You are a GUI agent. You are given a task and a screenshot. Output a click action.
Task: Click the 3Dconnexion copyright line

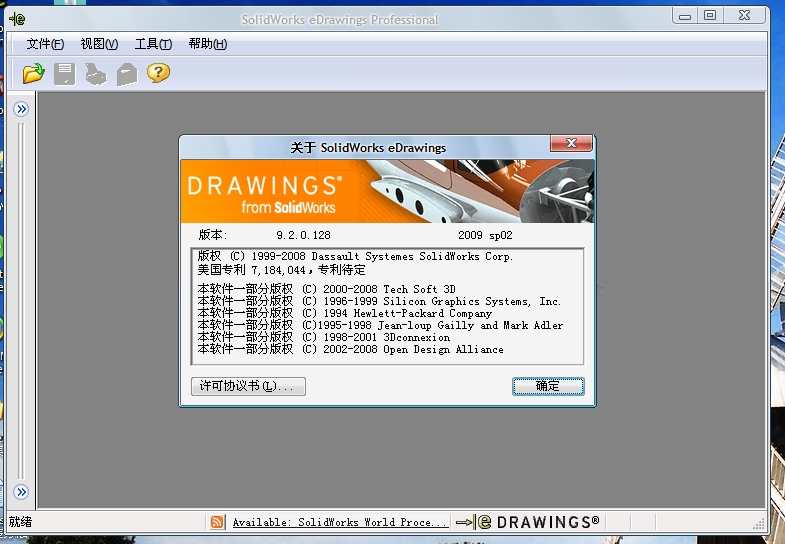pyautogui.click(x=323, y=337)
